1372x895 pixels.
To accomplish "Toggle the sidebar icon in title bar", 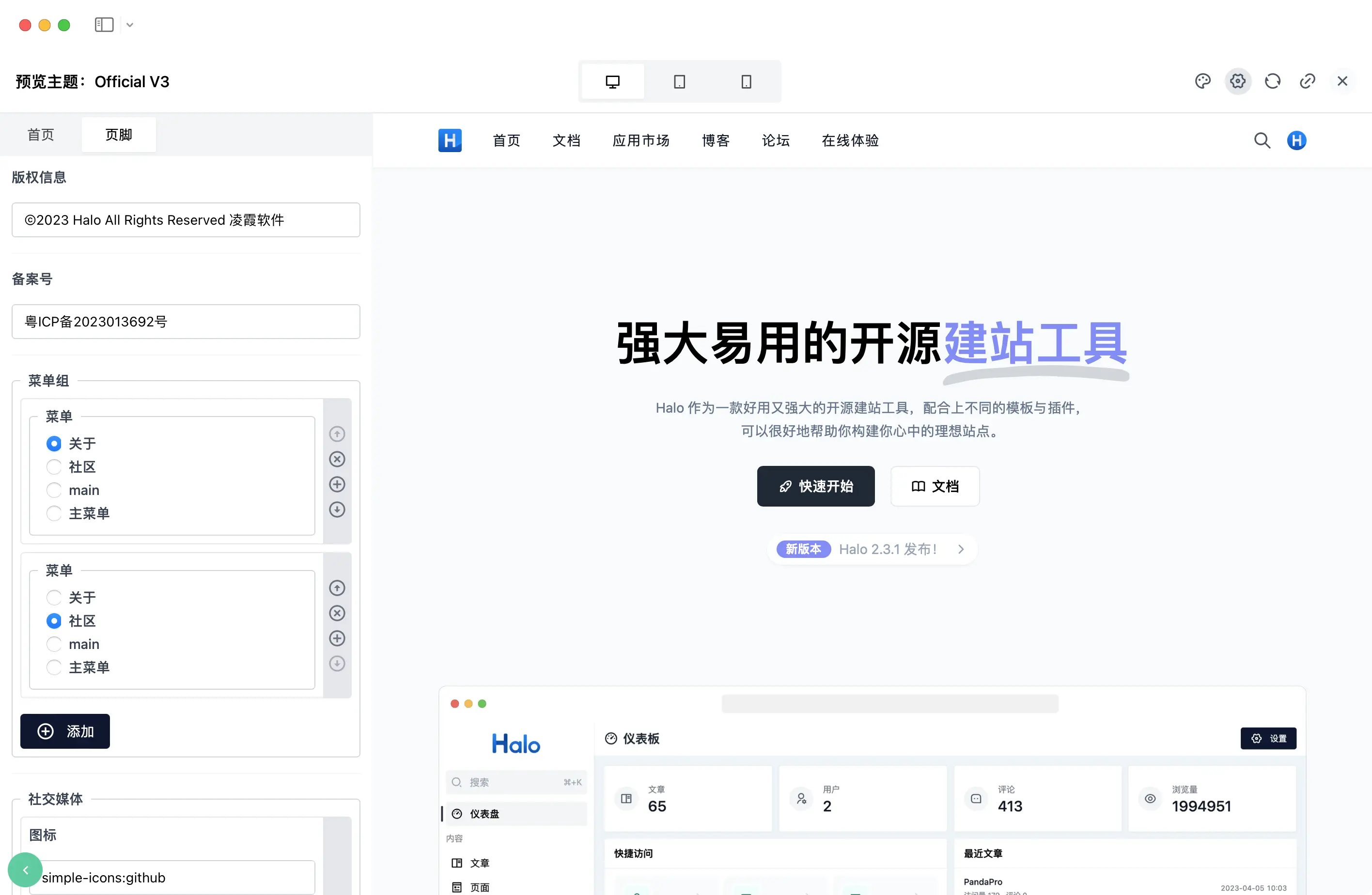I will [x=104, y=25].
